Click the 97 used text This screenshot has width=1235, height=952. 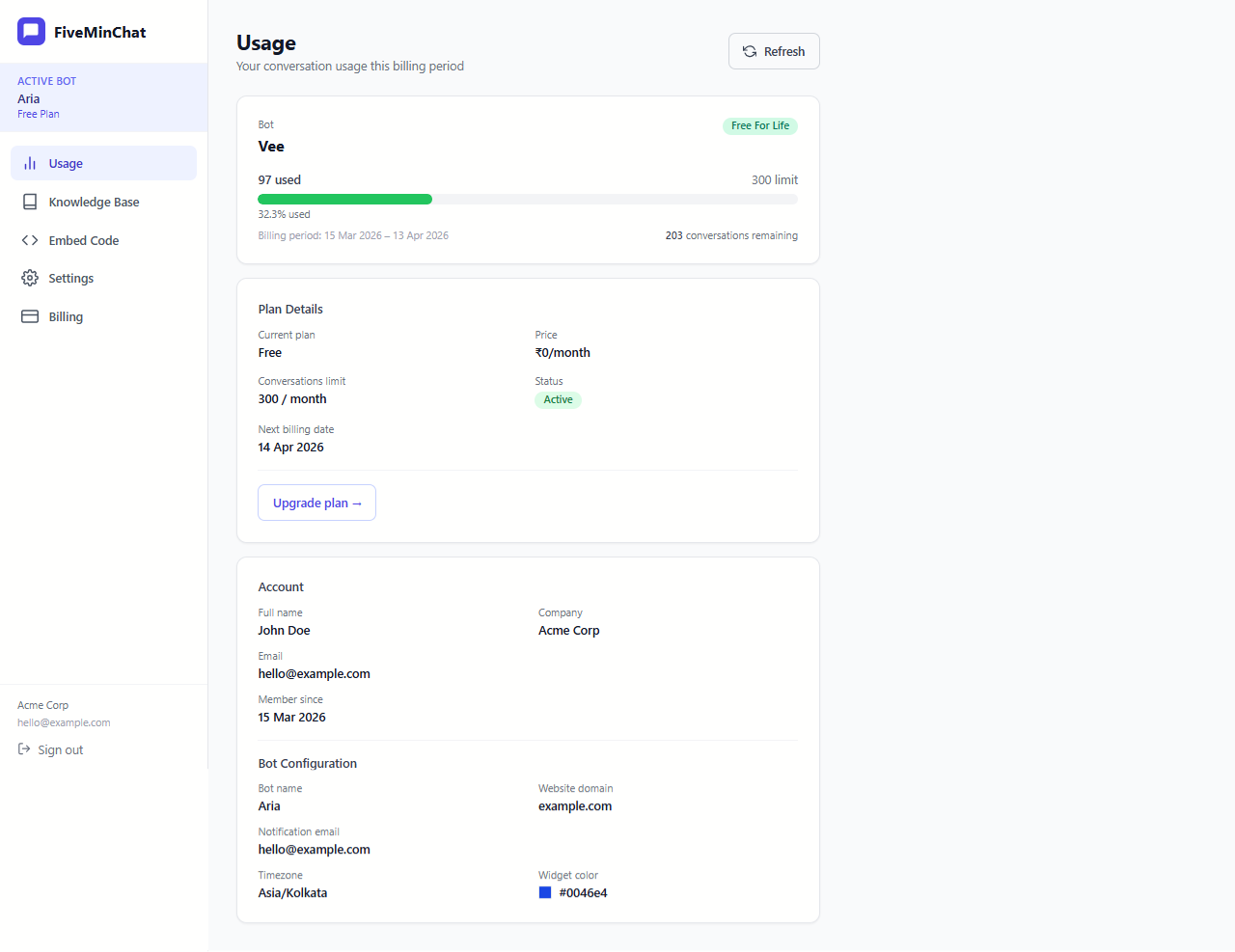[x=280, y=179]
